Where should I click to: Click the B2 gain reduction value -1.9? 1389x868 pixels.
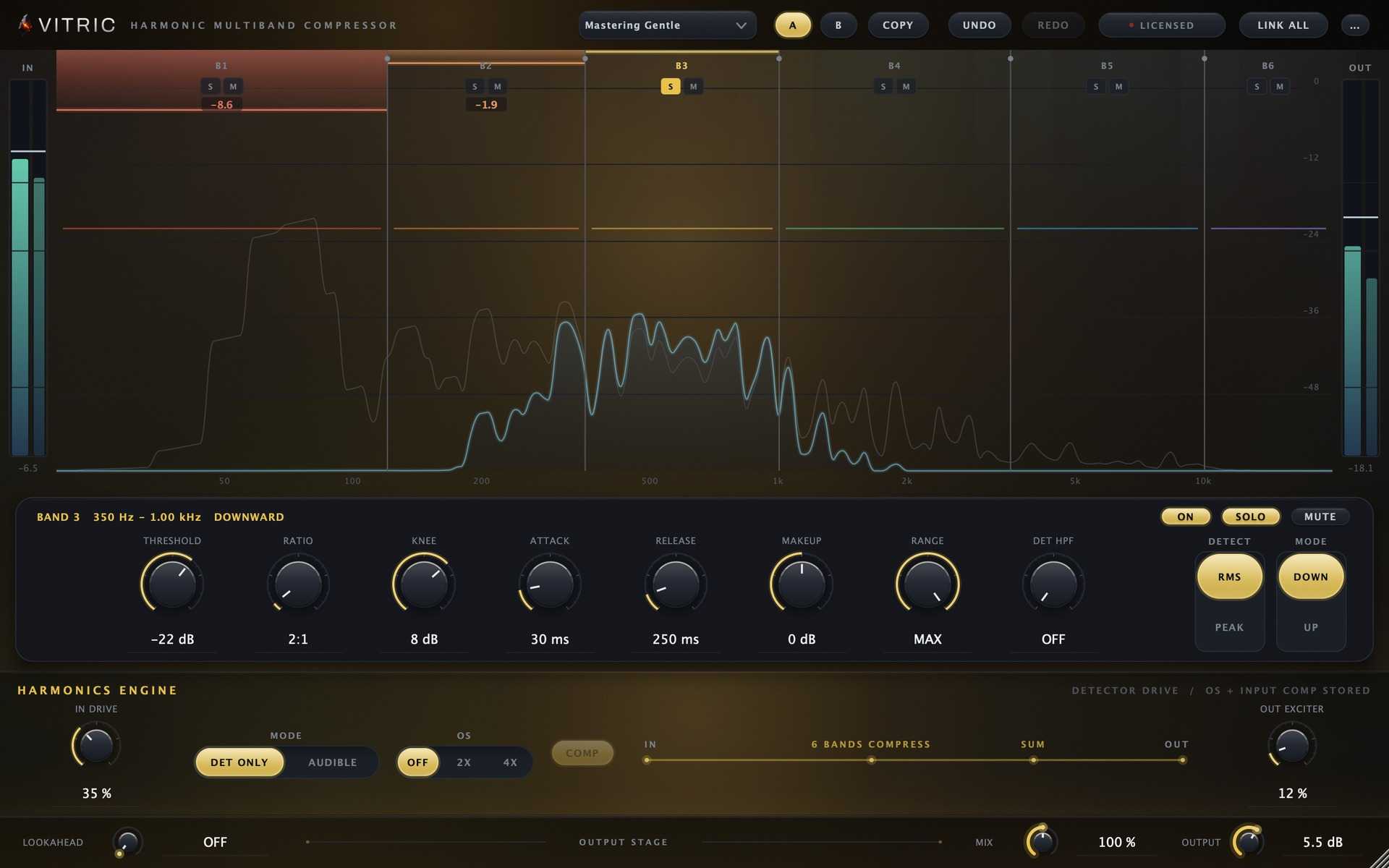pos(486,105)
